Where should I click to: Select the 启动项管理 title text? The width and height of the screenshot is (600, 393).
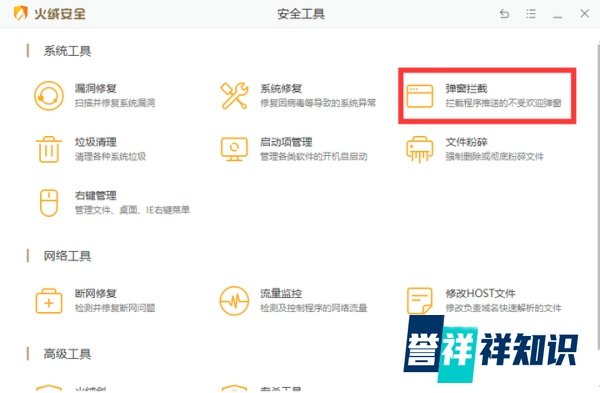point(286,142)
